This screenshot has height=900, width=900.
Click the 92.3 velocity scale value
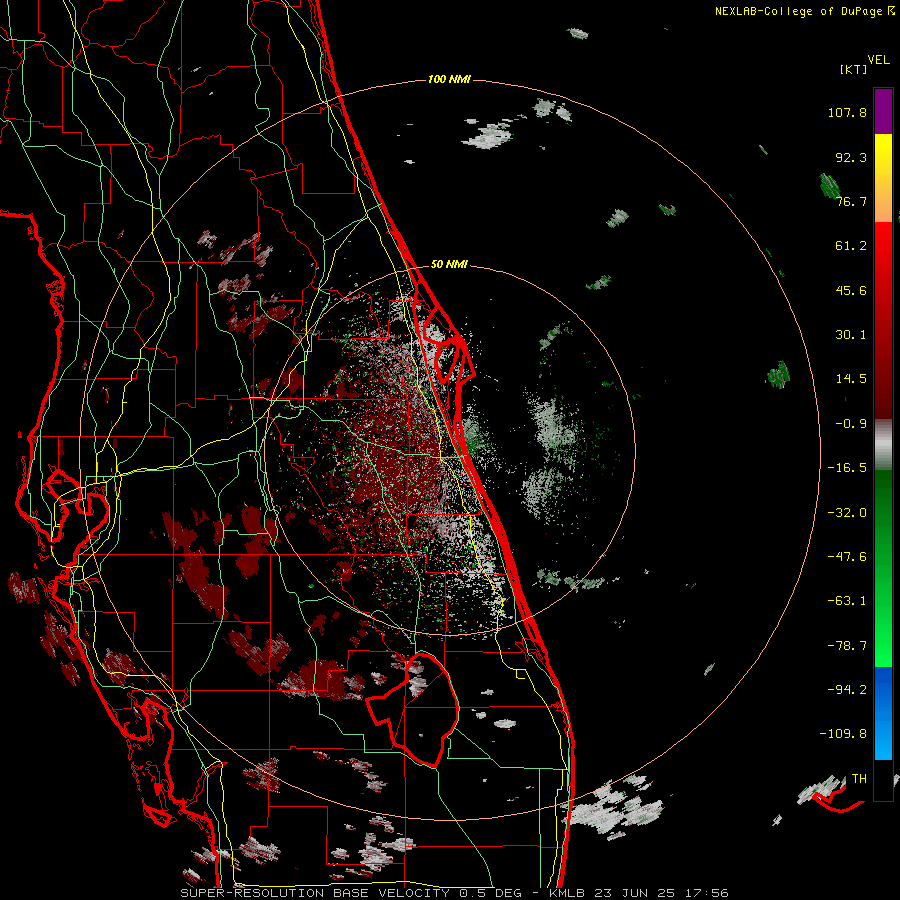click(x=851, y=157)
